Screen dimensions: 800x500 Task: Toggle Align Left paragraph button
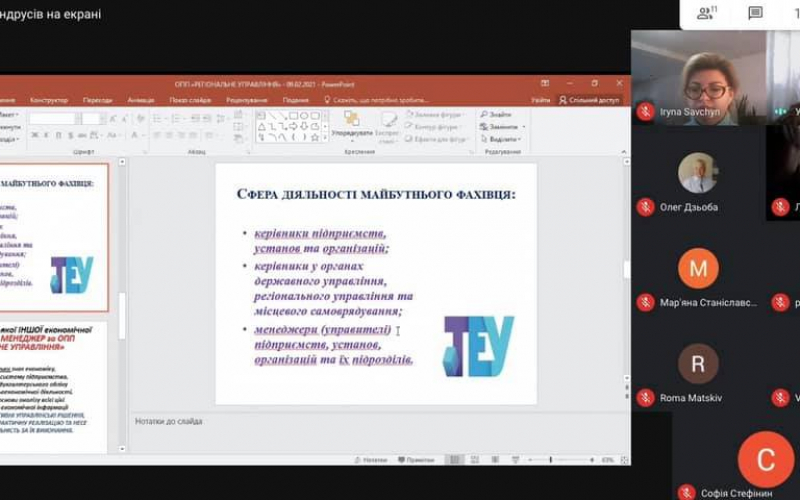click(157, 135)
